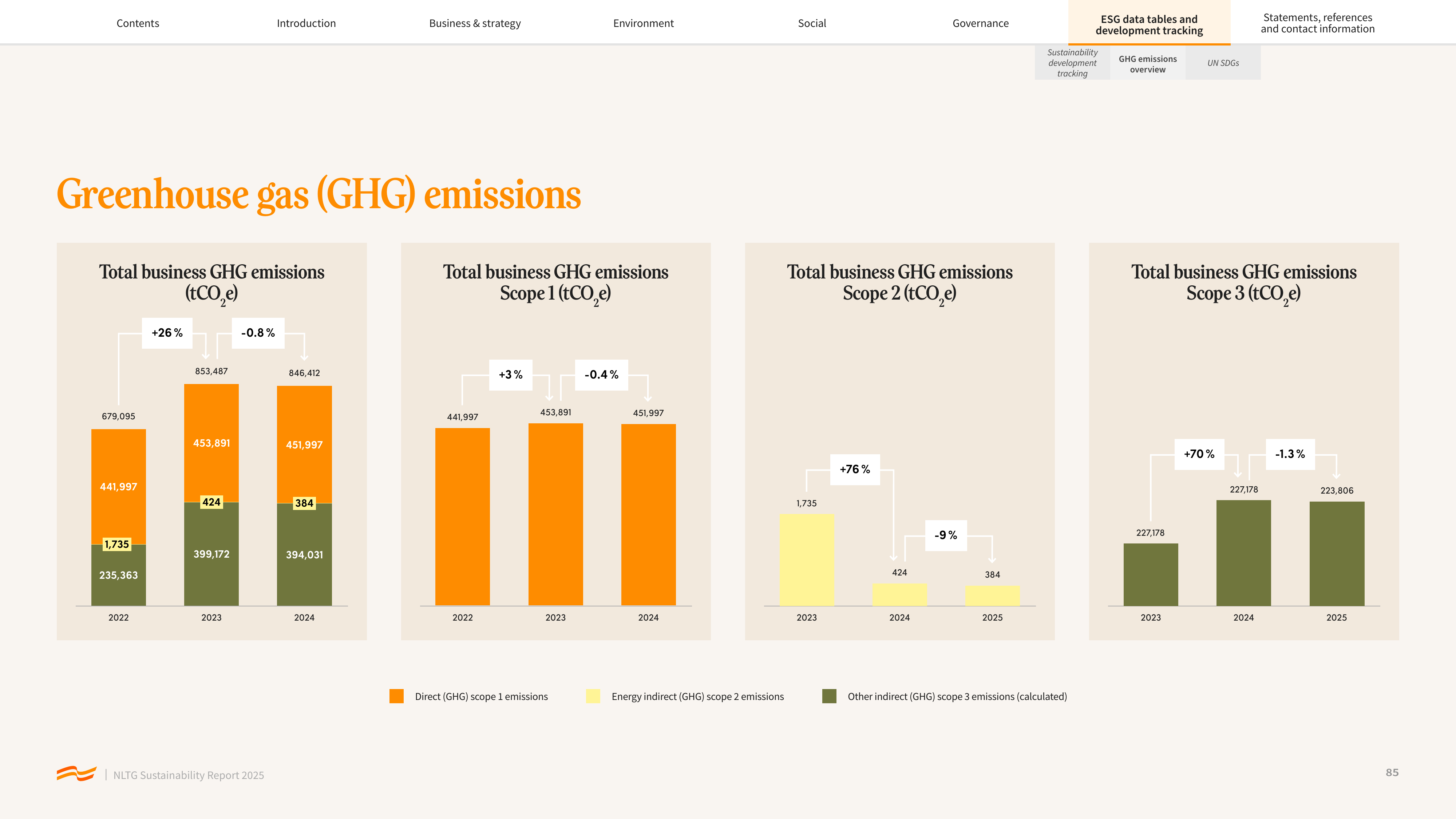Click the yellow scope 2 legend swatch
1456x819 pixels.
(x=593, y=696)
